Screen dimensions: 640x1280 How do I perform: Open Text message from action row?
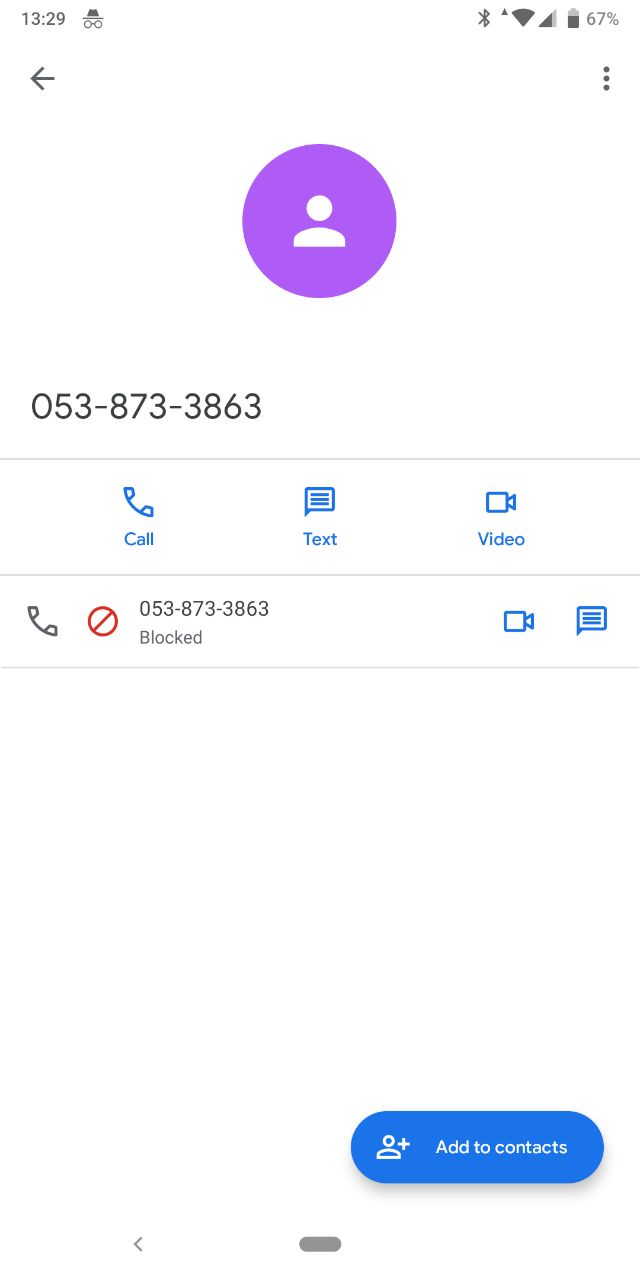coord(320,502)
